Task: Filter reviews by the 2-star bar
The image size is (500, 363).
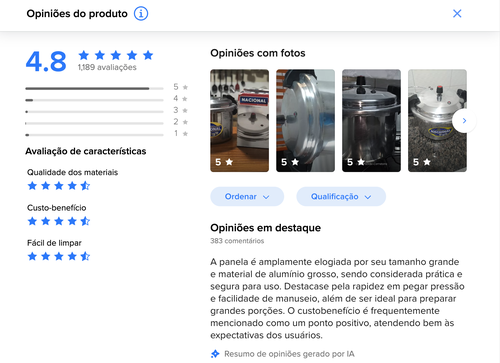Action: coord(107,123)
